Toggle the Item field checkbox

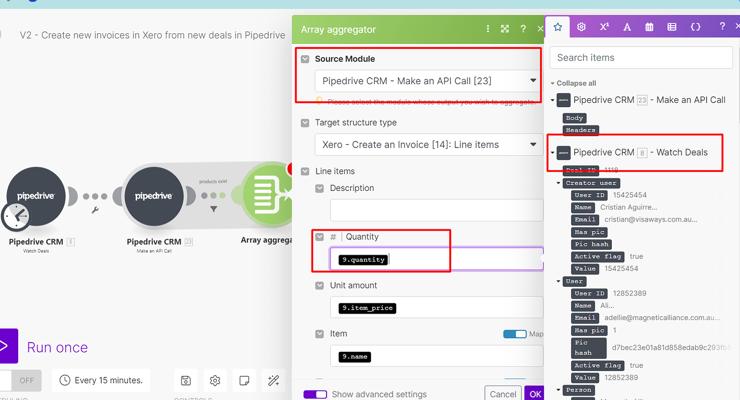(320, 334)
